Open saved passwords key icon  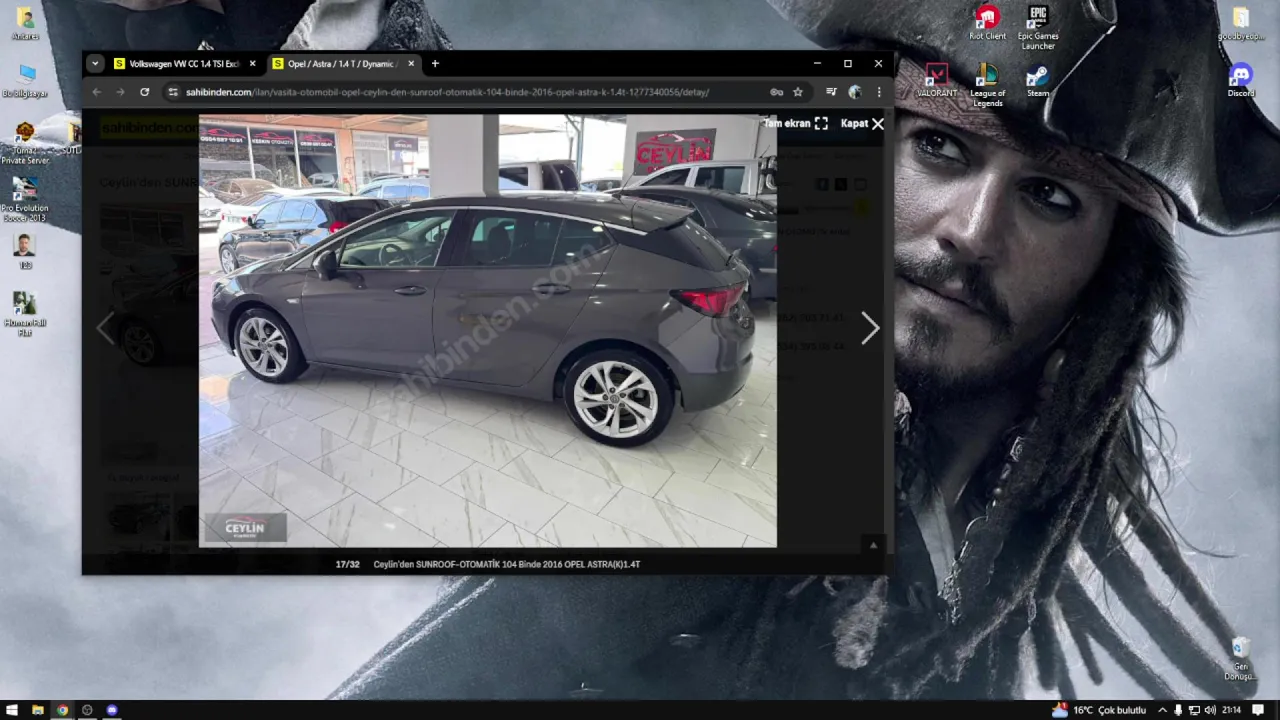coord(776,92)
